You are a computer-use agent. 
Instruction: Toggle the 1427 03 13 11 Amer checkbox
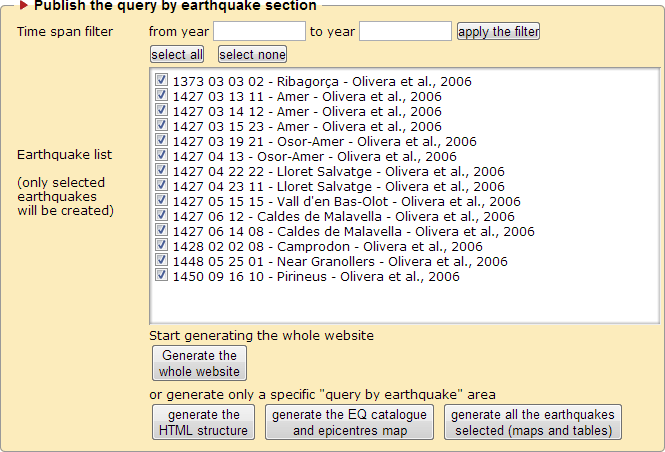click(163, 96)
